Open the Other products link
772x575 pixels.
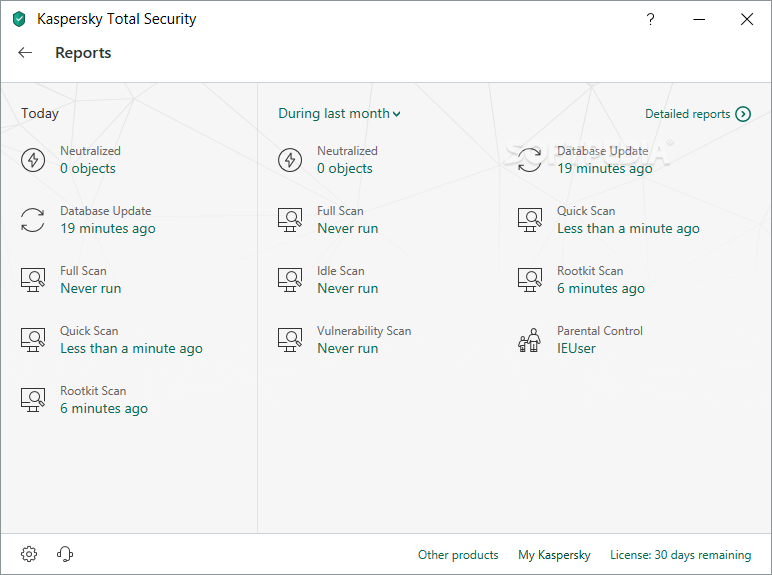458,555
